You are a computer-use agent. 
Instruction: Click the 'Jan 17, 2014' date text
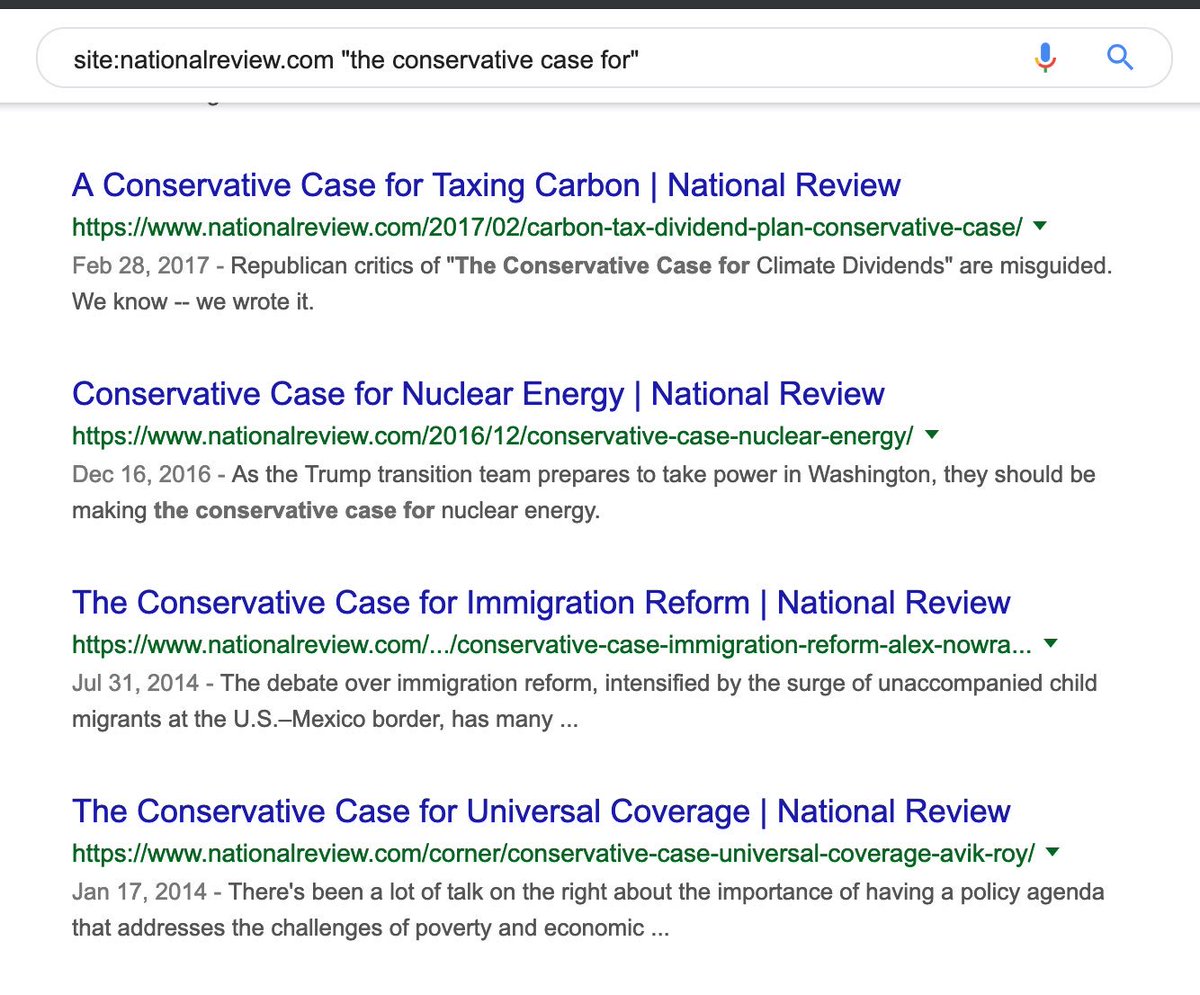tap(139, 892)
